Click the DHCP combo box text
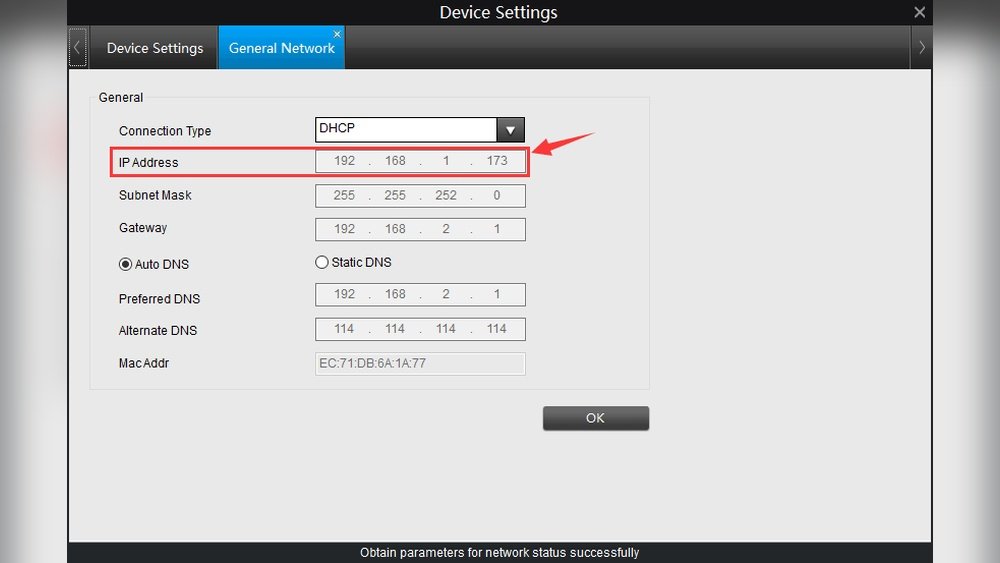This screenshot has height=563, width=1000. tap(406, 129)
